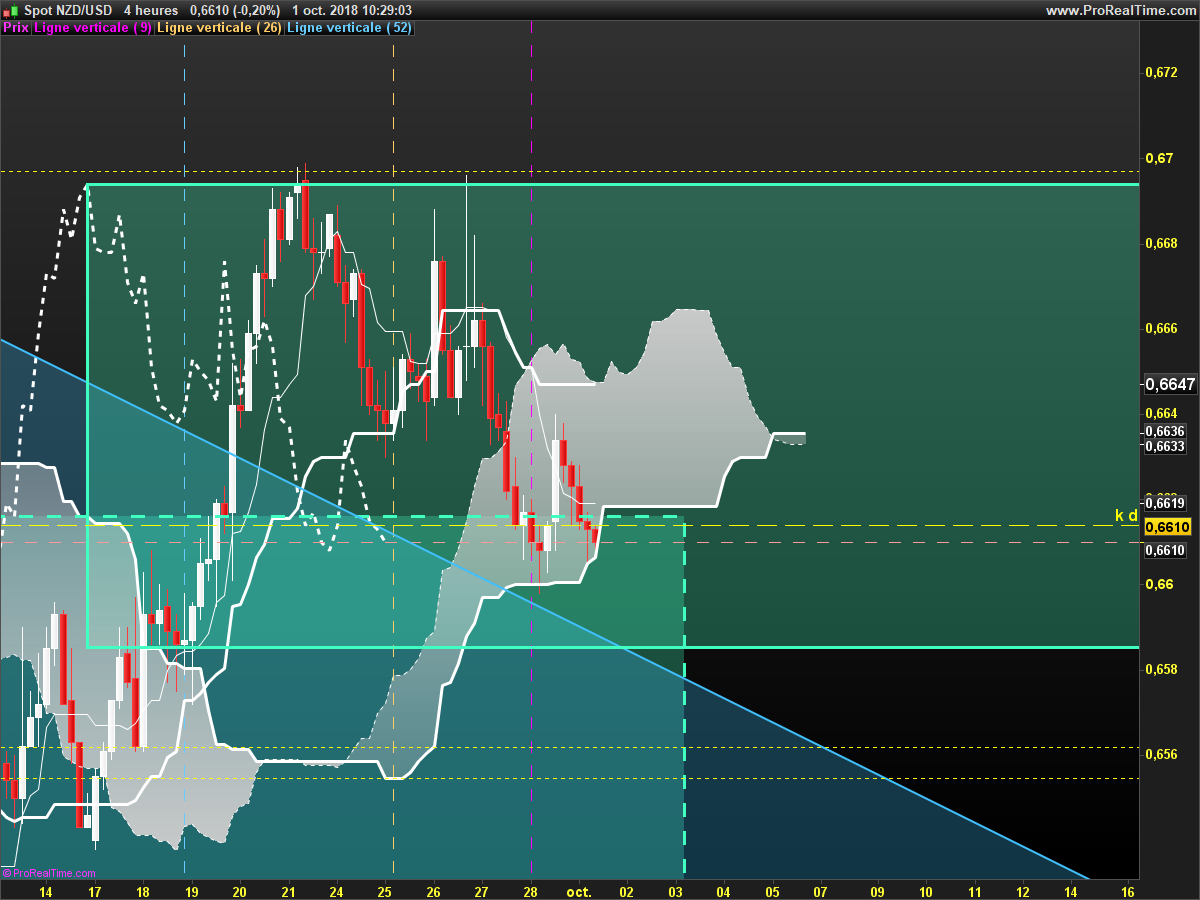
Task: Click date 21 on the time axis
Action: pyautogui.click(x=288, y=890)
